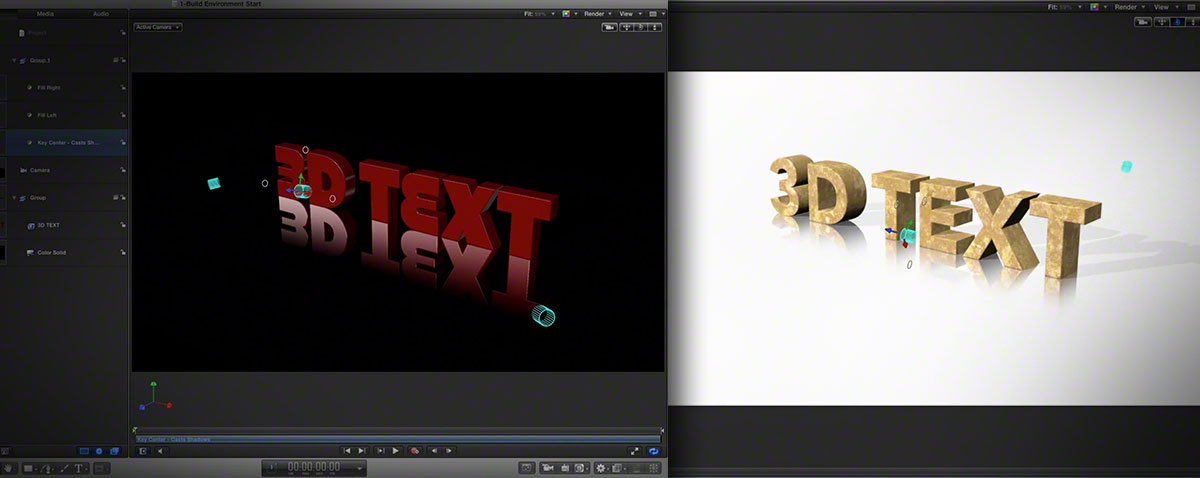Toggle loop playback icon
This screenshot has width=1200, height=478.
(x=653, y=451)
